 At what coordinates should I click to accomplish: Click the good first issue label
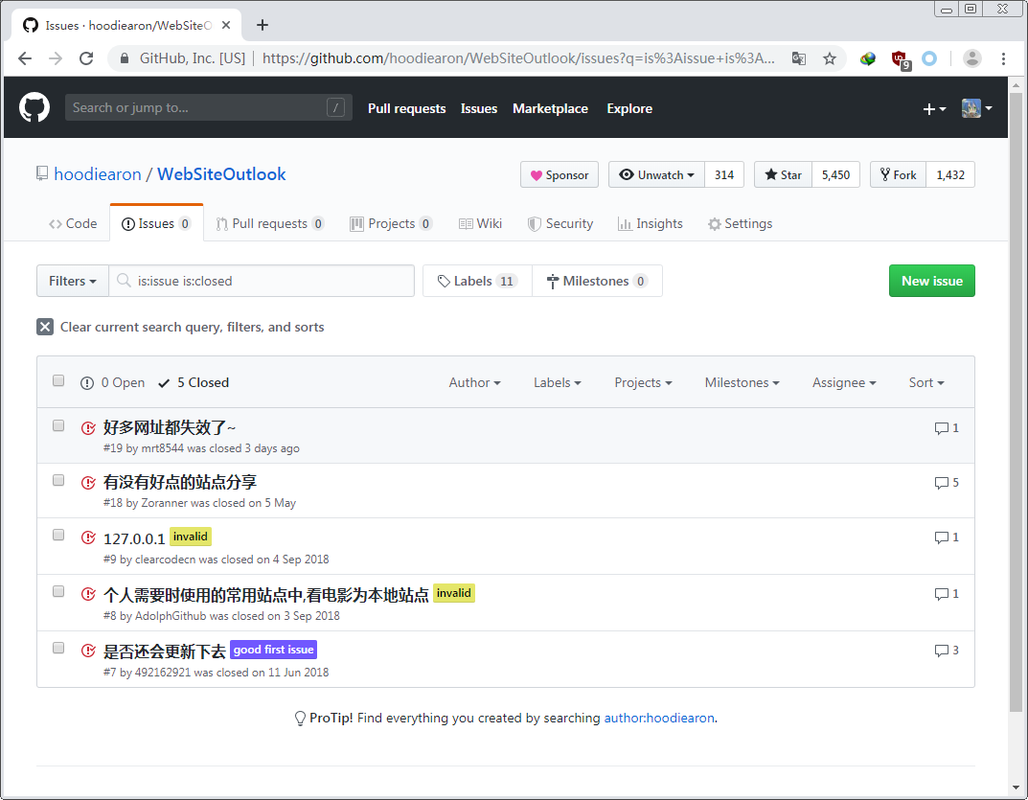click(273, 650)
